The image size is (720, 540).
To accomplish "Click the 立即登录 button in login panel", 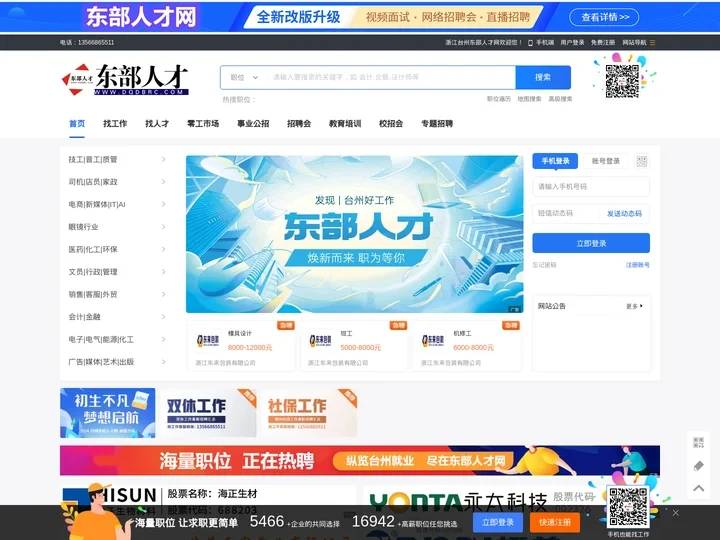I will pos(591,243).
